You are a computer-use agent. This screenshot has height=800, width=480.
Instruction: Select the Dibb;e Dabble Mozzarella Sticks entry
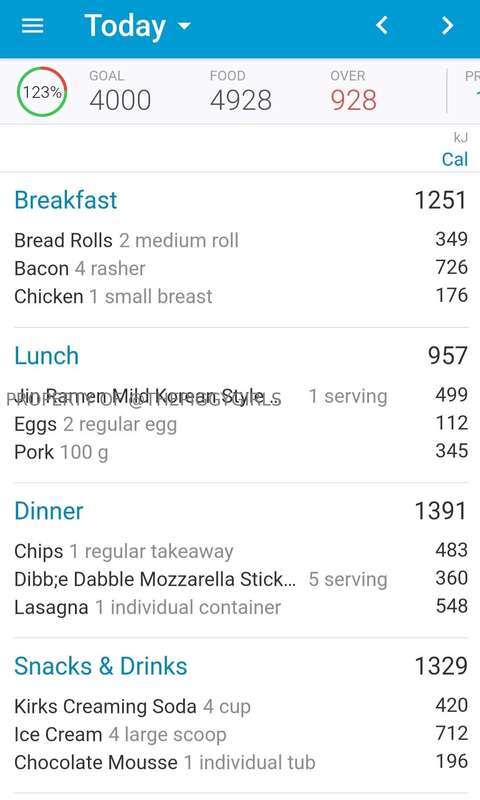(x=241, y=579)
